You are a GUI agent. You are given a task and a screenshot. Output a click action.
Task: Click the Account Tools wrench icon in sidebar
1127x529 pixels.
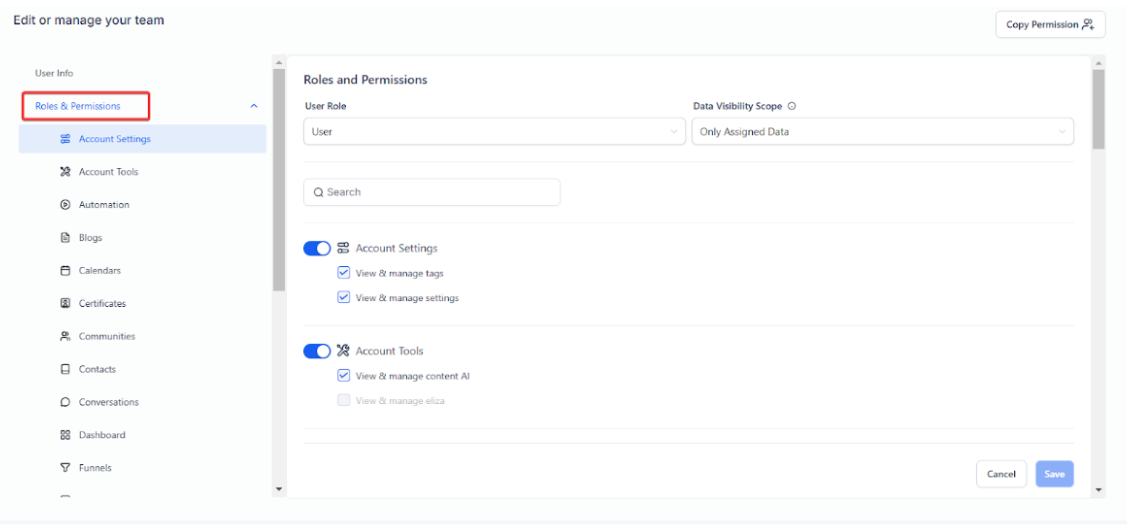(65, 172)
